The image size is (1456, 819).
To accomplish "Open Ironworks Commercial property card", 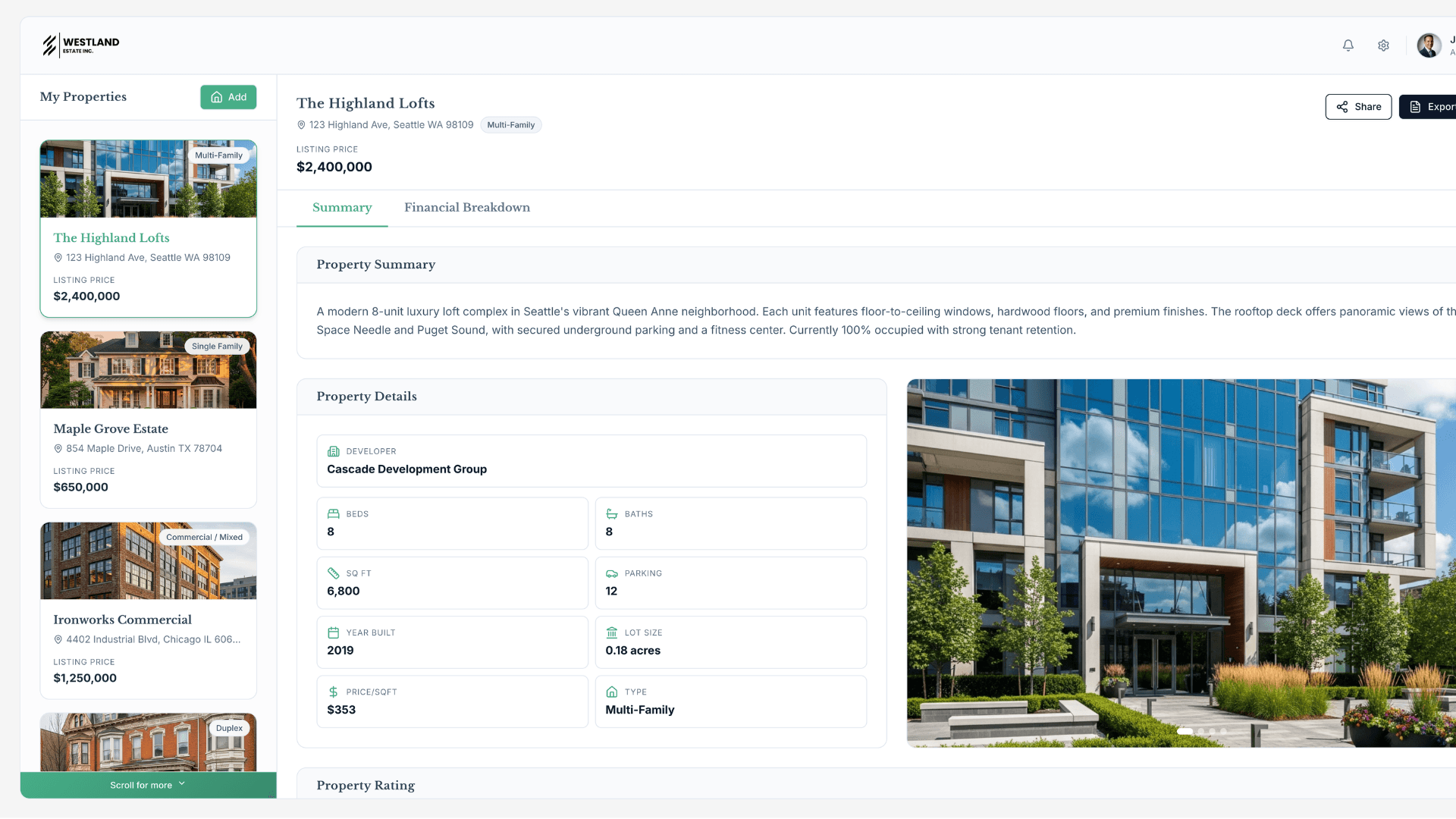I will coord(148,610).
